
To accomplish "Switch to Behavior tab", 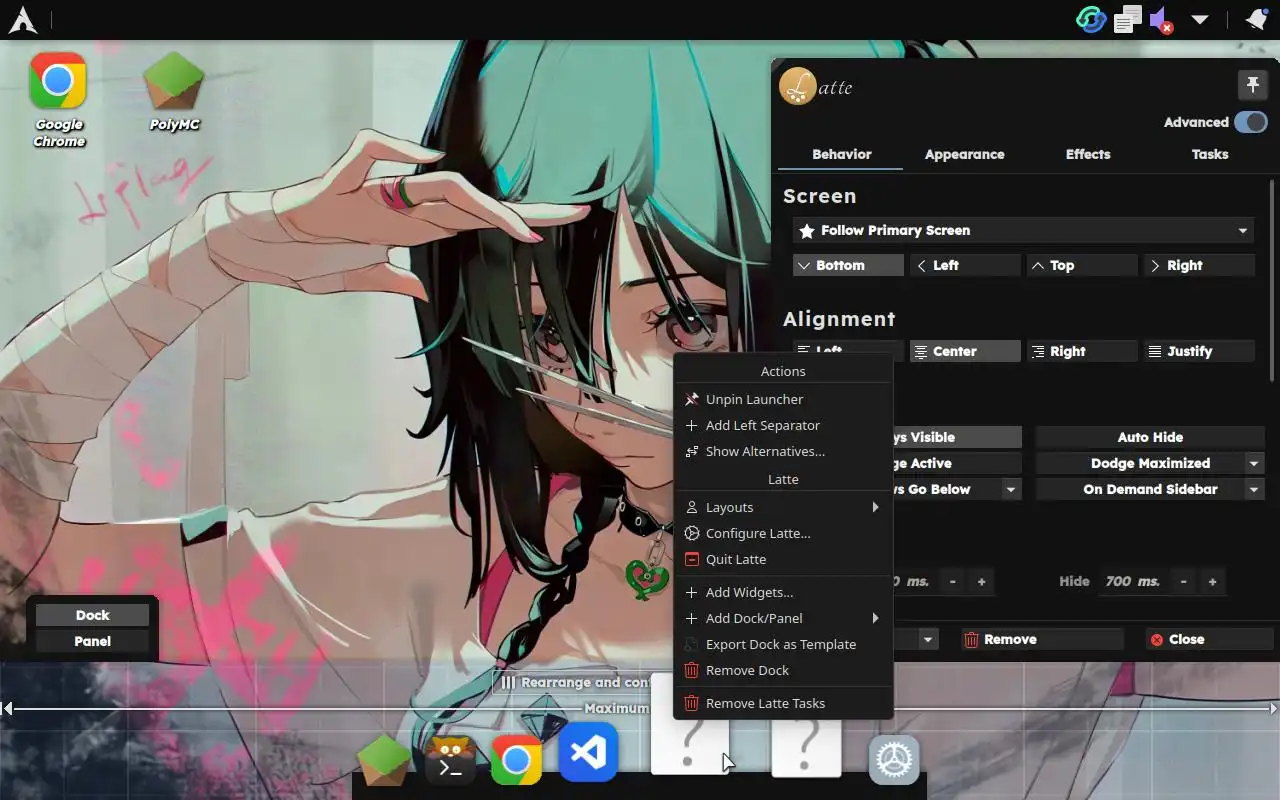I will [841, 154].
